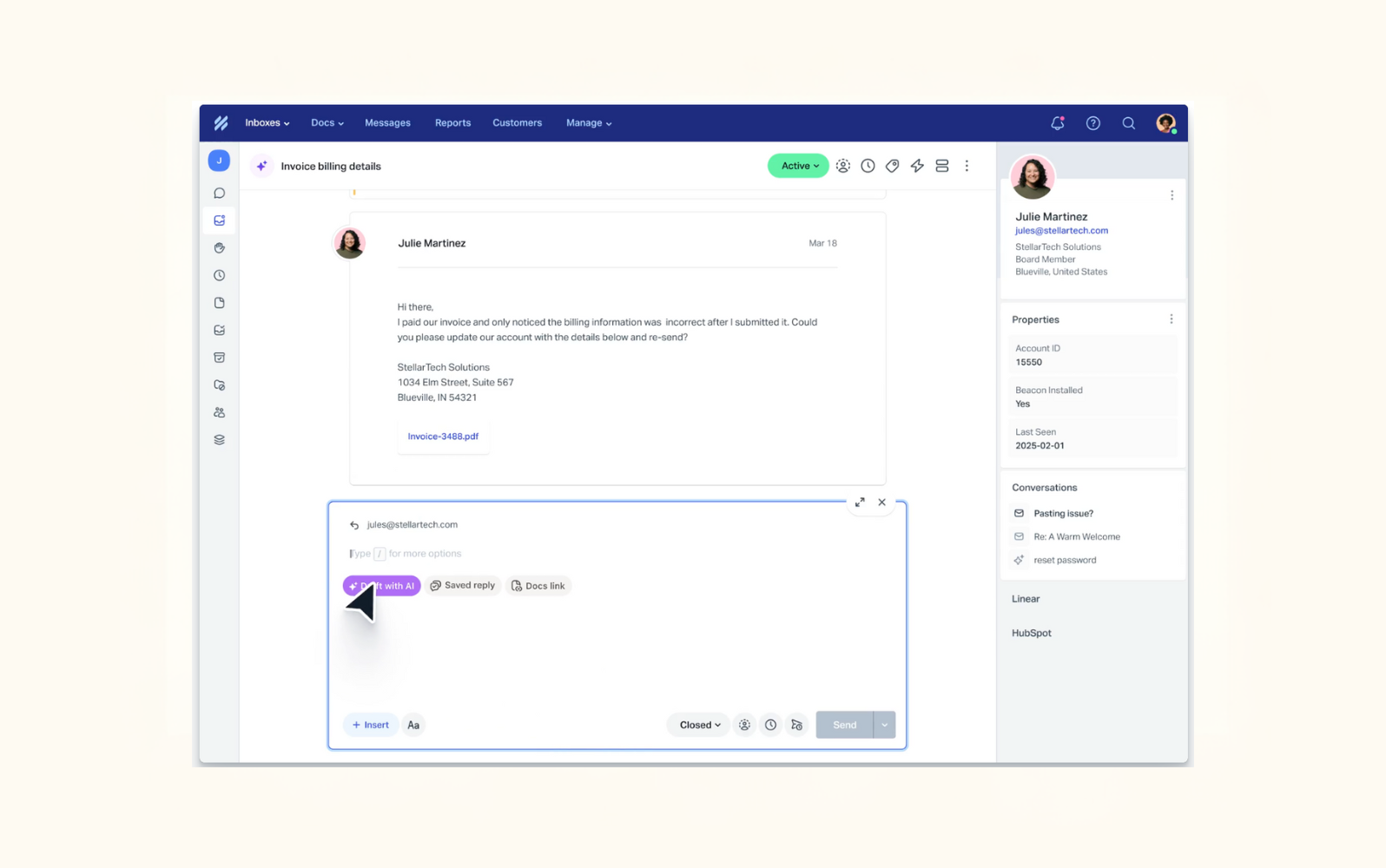This screenshot has height=868, width=1386.
Task: Open the Properties panel three-dot menu
Action: (x=1171, y=319)
